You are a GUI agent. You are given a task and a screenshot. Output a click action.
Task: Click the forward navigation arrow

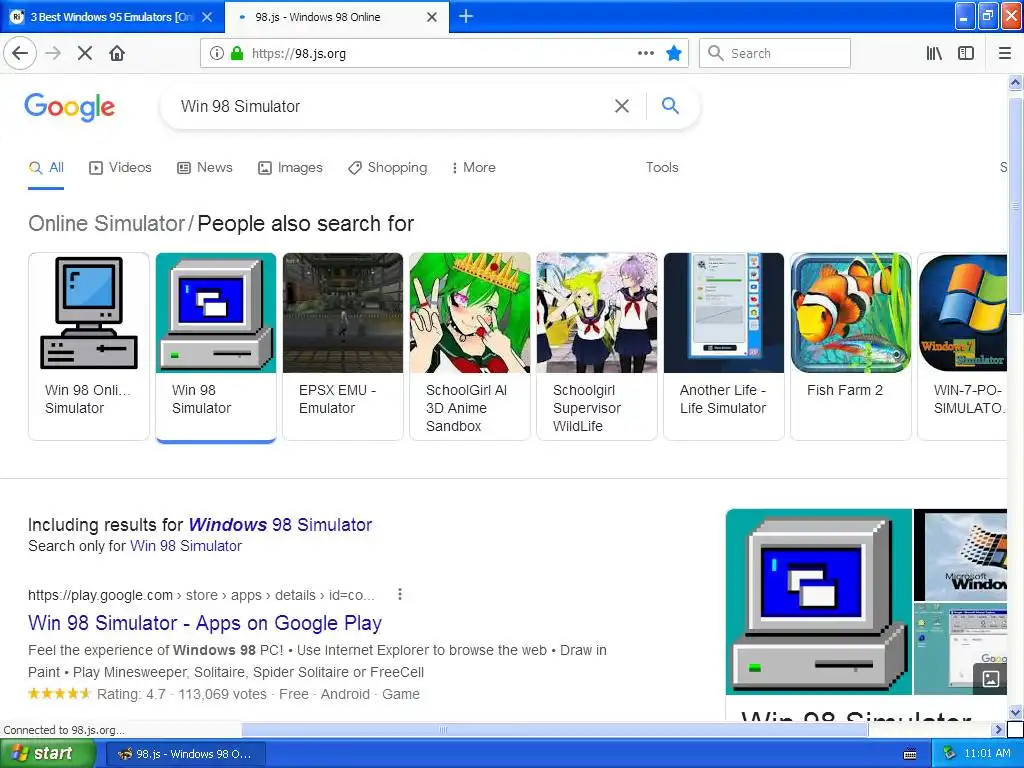click(x=53, y=54)
